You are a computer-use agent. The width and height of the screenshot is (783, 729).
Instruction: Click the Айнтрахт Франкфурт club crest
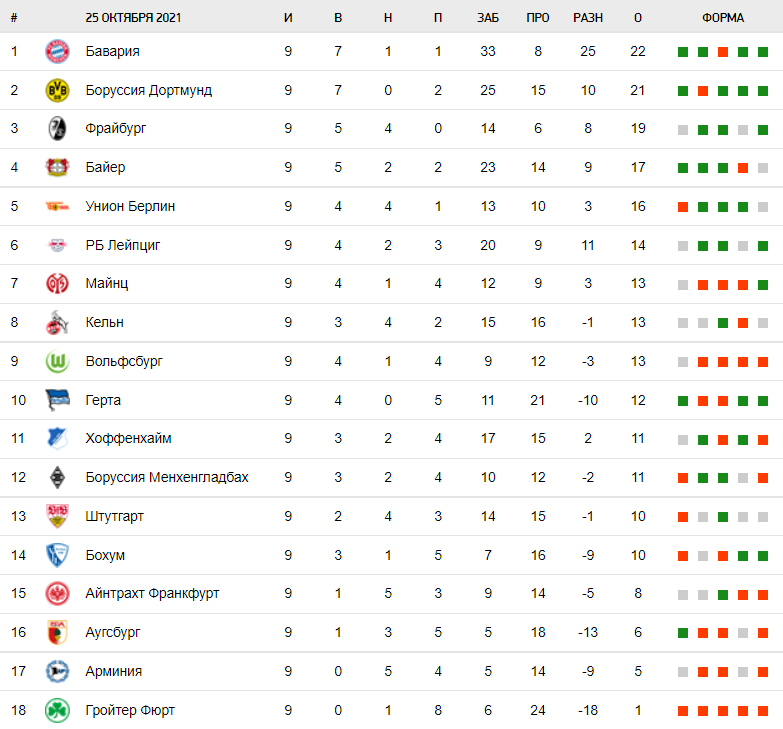click(57, 593)
